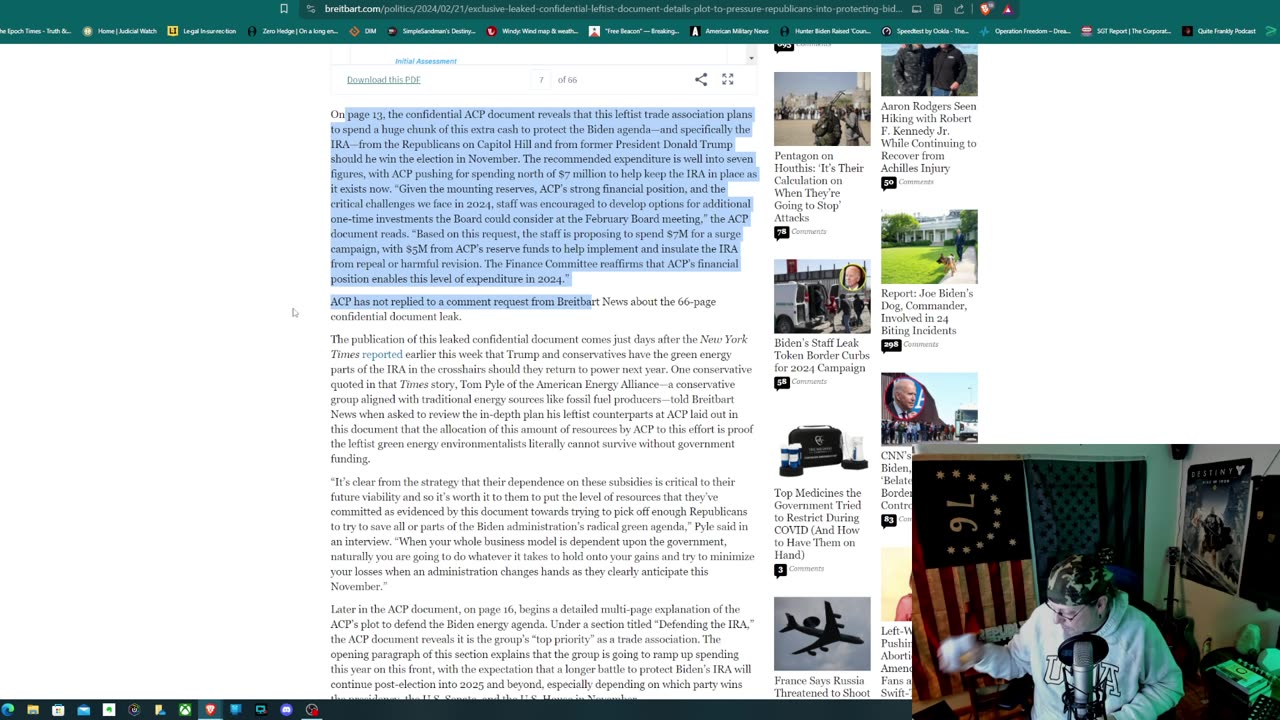
Task: Open the SGT Report bookmark
Action: [x=1127, y=31]
